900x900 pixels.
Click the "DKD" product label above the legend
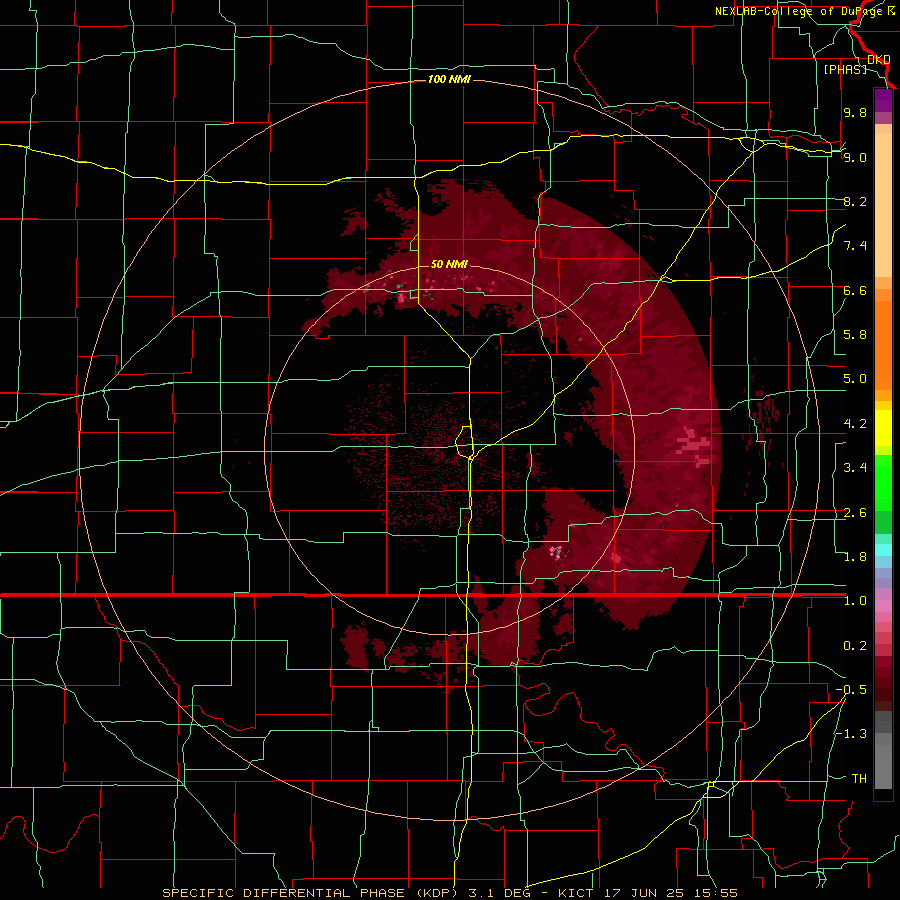[x=879, y=60]
